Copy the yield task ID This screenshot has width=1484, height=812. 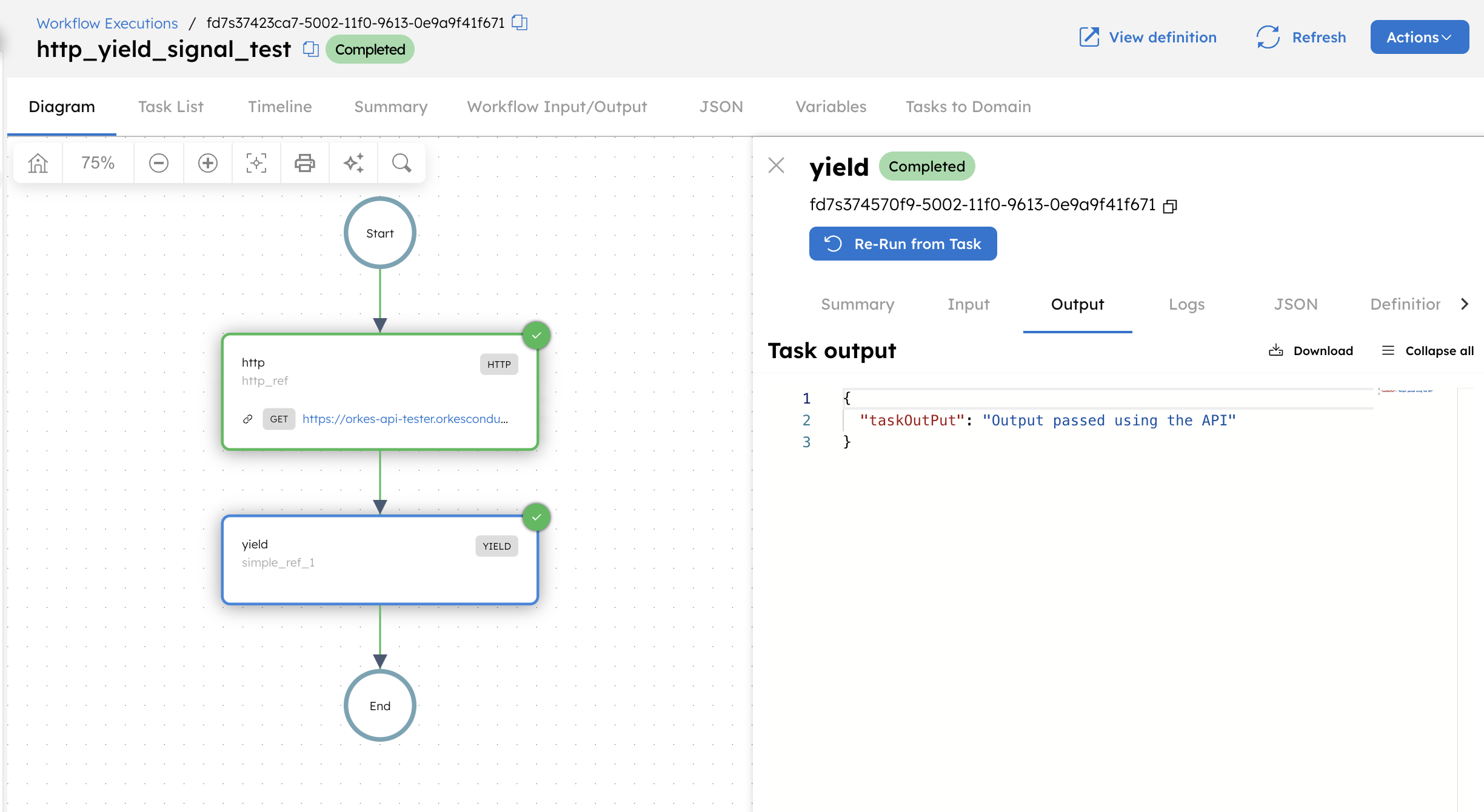1170,206
